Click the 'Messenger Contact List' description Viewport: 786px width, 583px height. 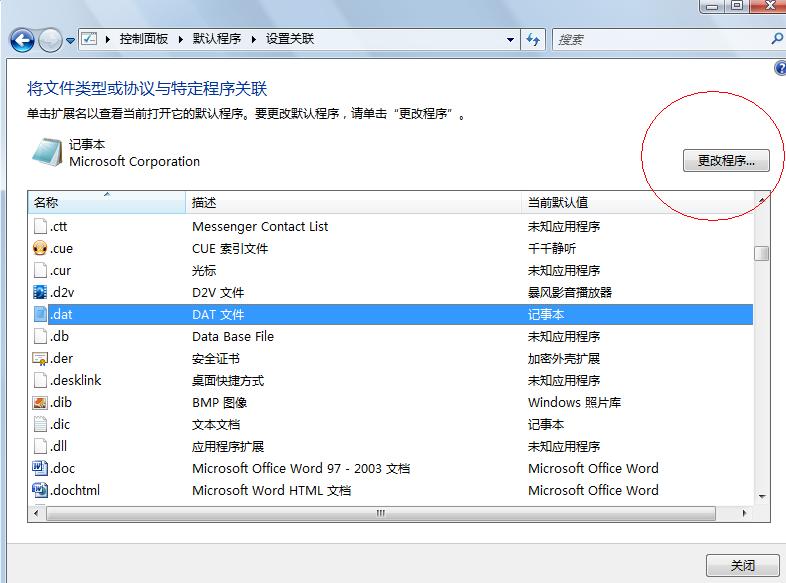point(260,227)
